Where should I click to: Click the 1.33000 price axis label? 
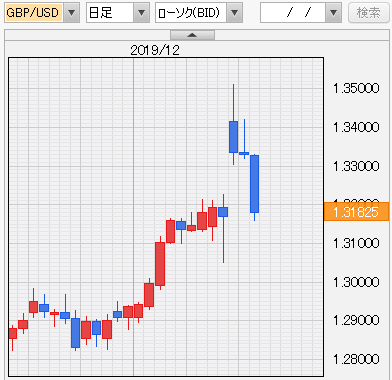356,166
